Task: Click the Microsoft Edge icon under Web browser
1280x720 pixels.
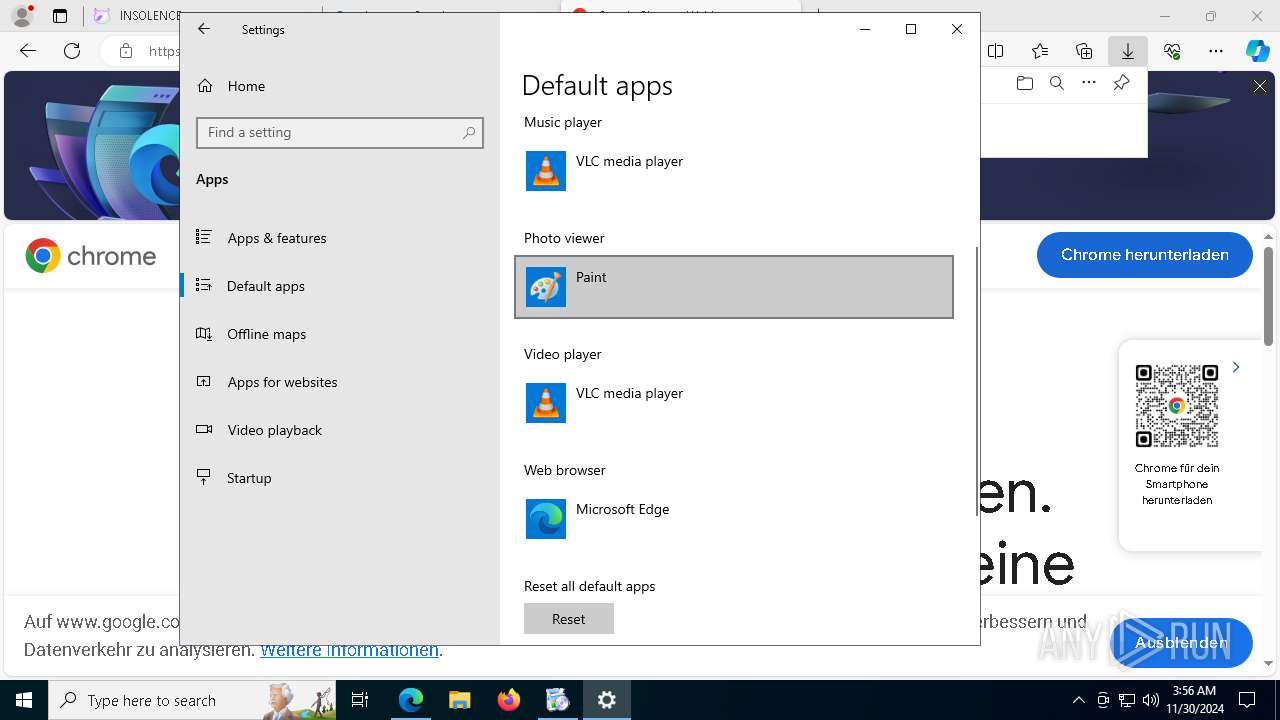Action: [x=546, y=519]
